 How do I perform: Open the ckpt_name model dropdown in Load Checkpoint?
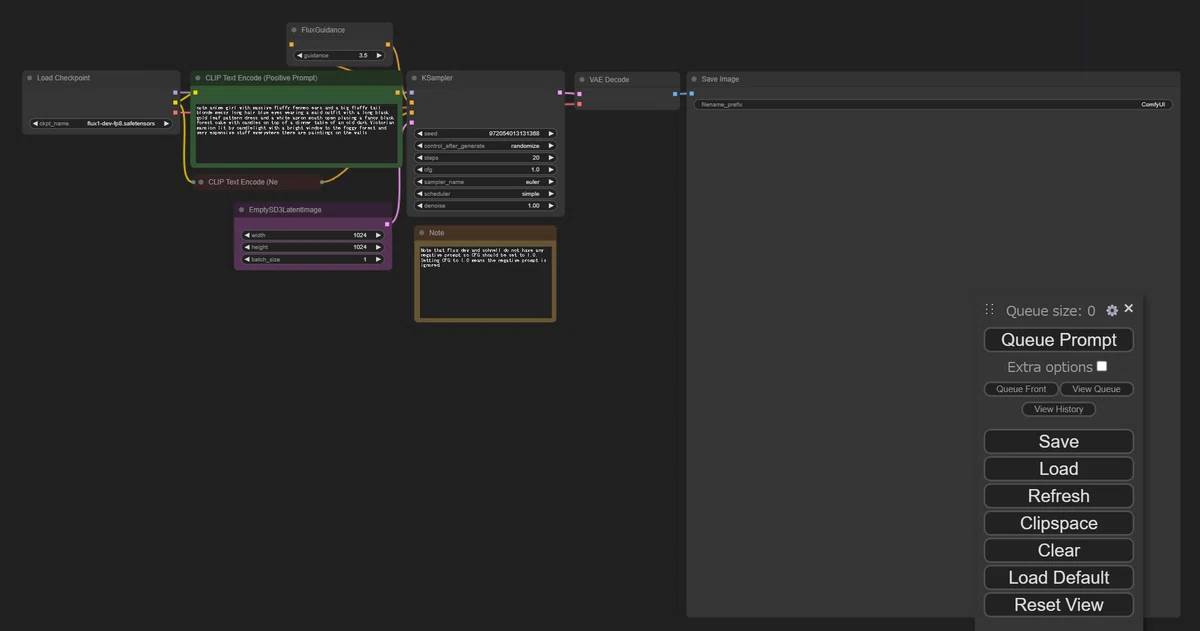tap(101, 124)
